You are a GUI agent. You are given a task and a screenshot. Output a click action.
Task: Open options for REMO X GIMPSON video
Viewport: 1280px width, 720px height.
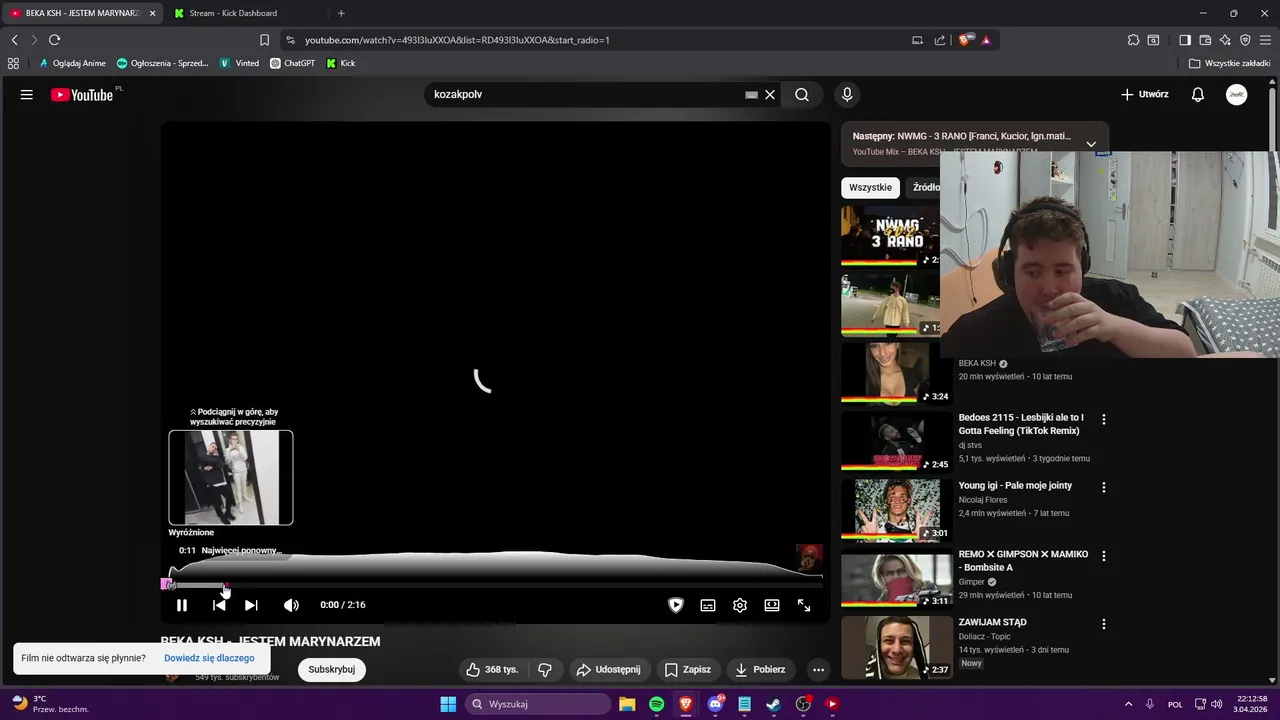1104,556
